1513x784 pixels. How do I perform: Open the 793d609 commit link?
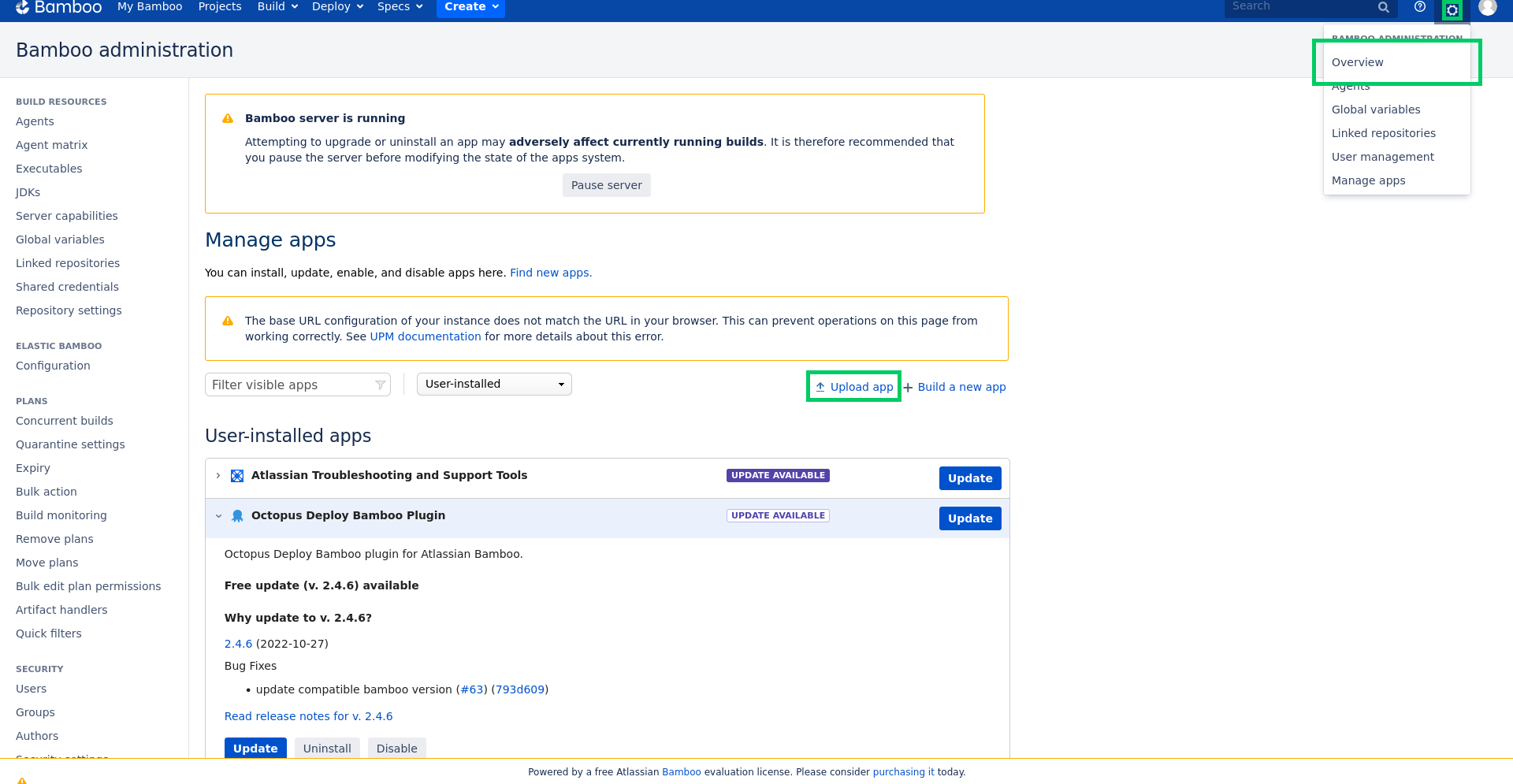(x=520, y=689)
